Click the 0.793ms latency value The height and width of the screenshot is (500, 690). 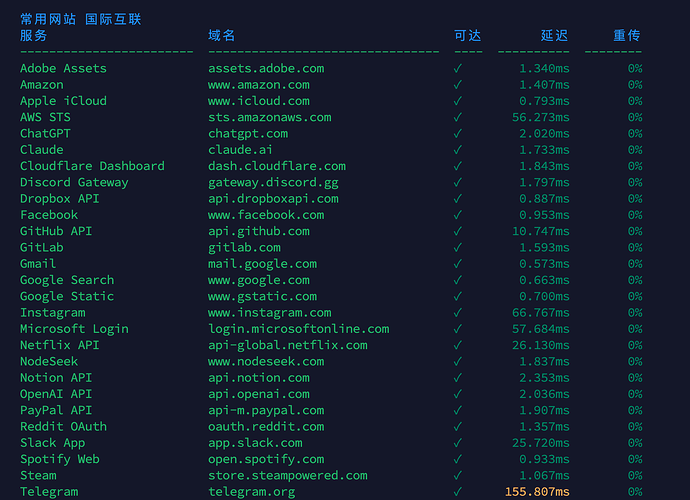pyautogui.click(x=544, y=101)
